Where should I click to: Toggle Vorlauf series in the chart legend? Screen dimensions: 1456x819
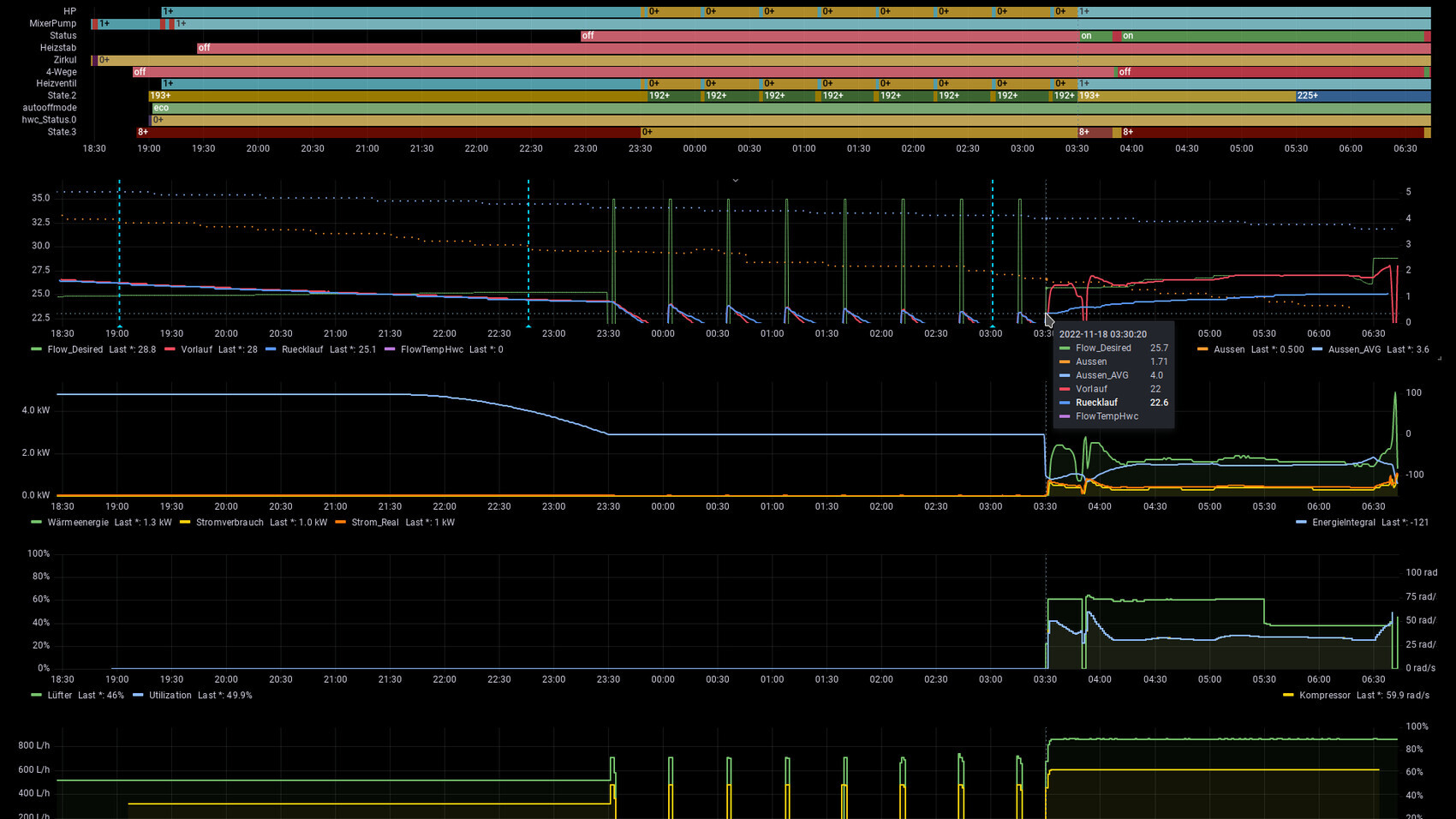click(x=196, y=350)
